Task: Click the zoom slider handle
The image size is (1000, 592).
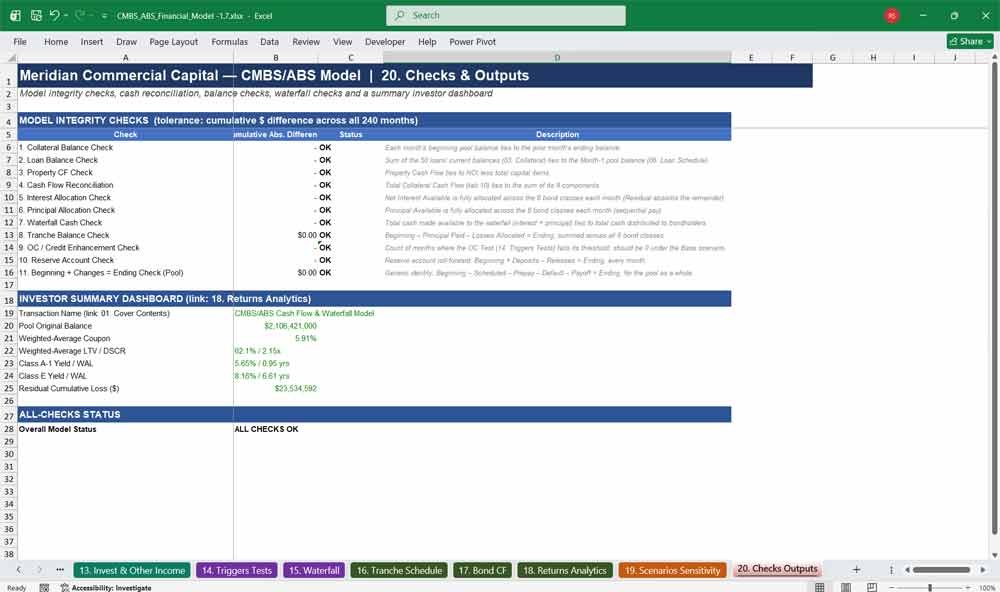Action: tap(930, 588)
